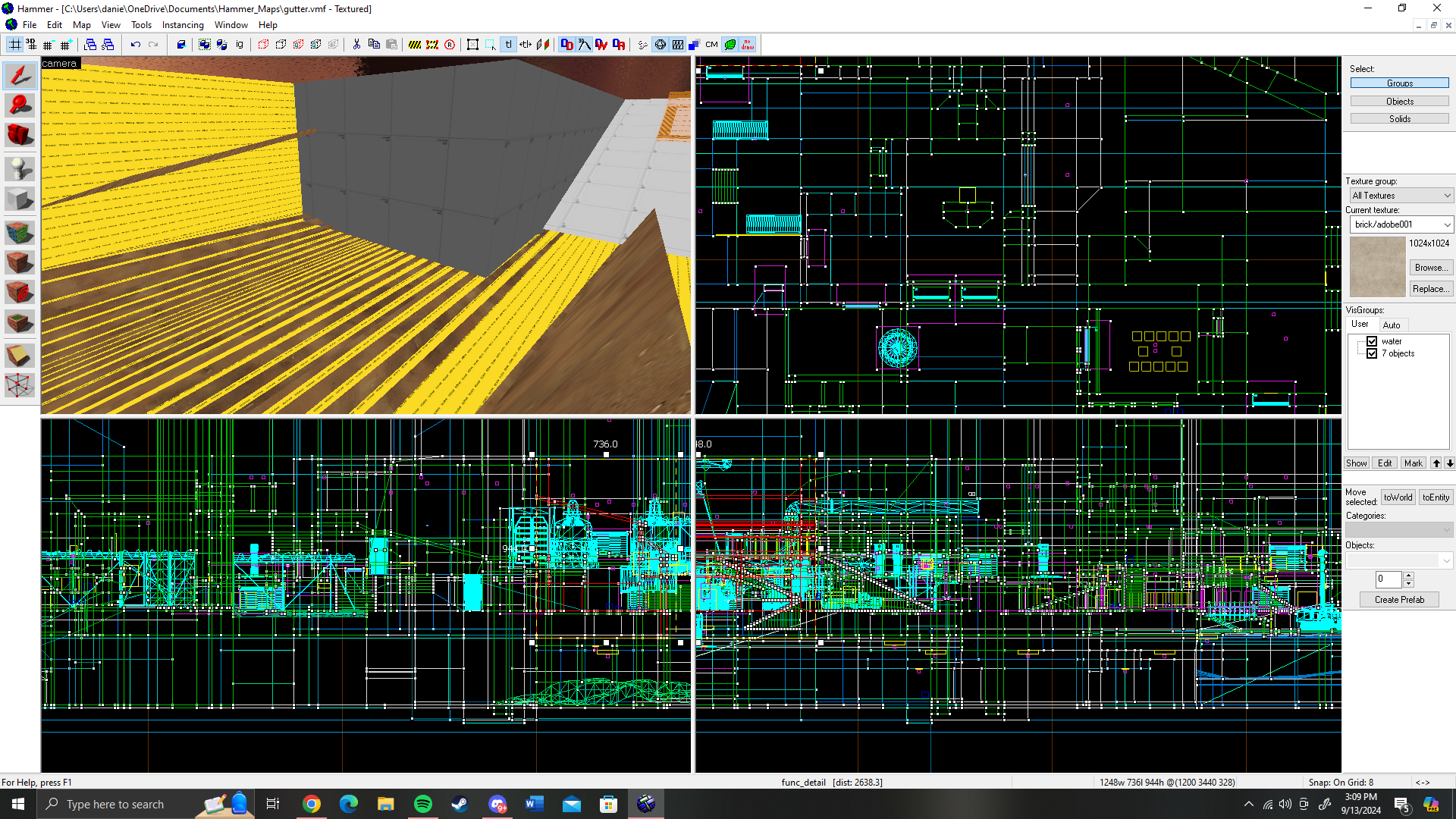Open the File menu
This screenshot has width=1456, height=819.
click(30, 25)
